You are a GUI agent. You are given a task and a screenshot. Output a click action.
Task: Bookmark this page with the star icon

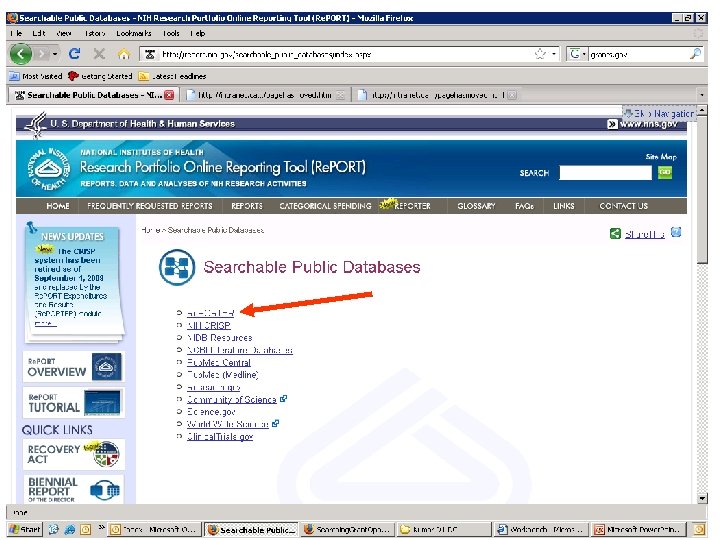tap(540, 54)
